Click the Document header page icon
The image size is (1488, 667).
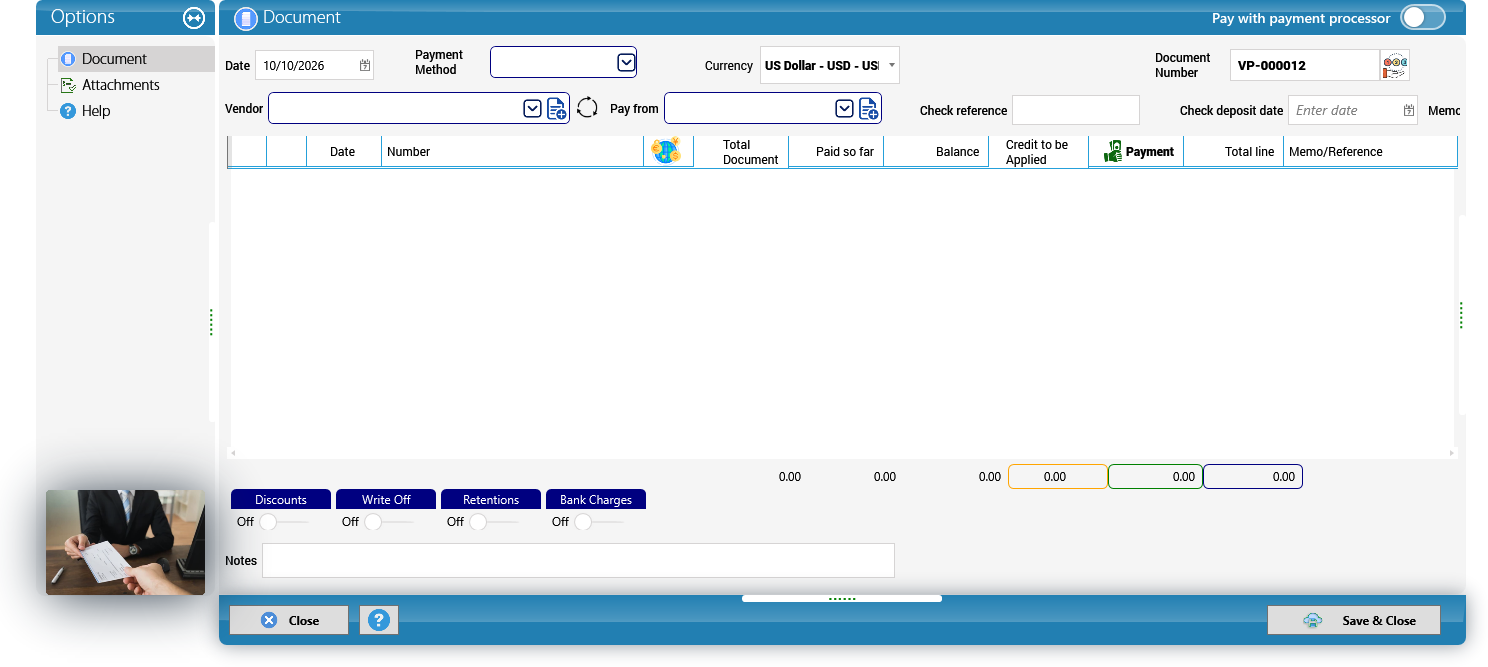246,18
